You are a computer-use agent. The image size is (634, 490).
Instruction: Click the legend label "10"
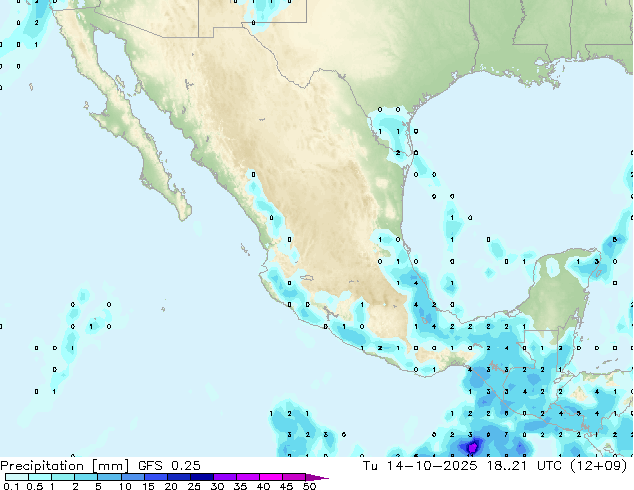125,486
